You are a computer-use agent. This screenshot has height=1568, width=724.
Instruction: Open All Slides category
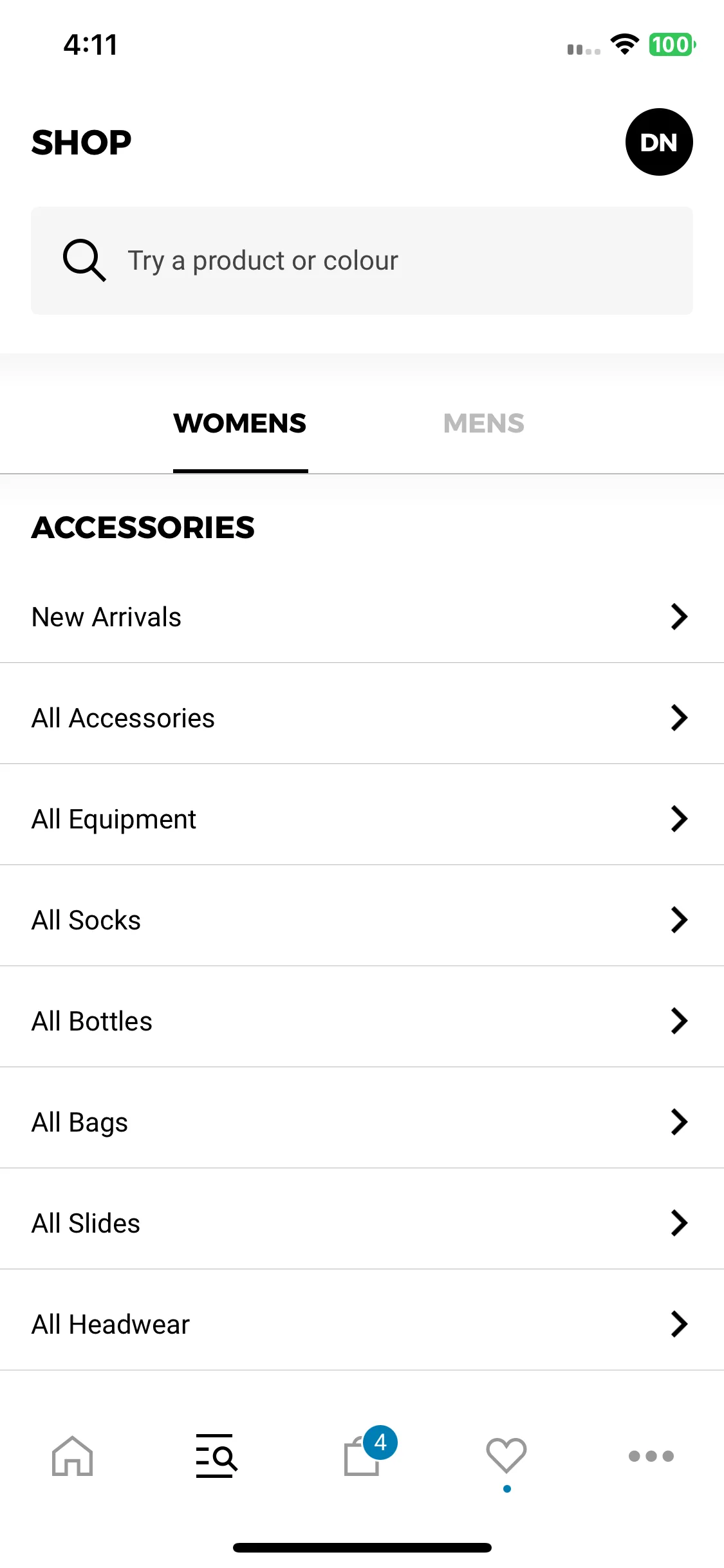[362, 1223]
